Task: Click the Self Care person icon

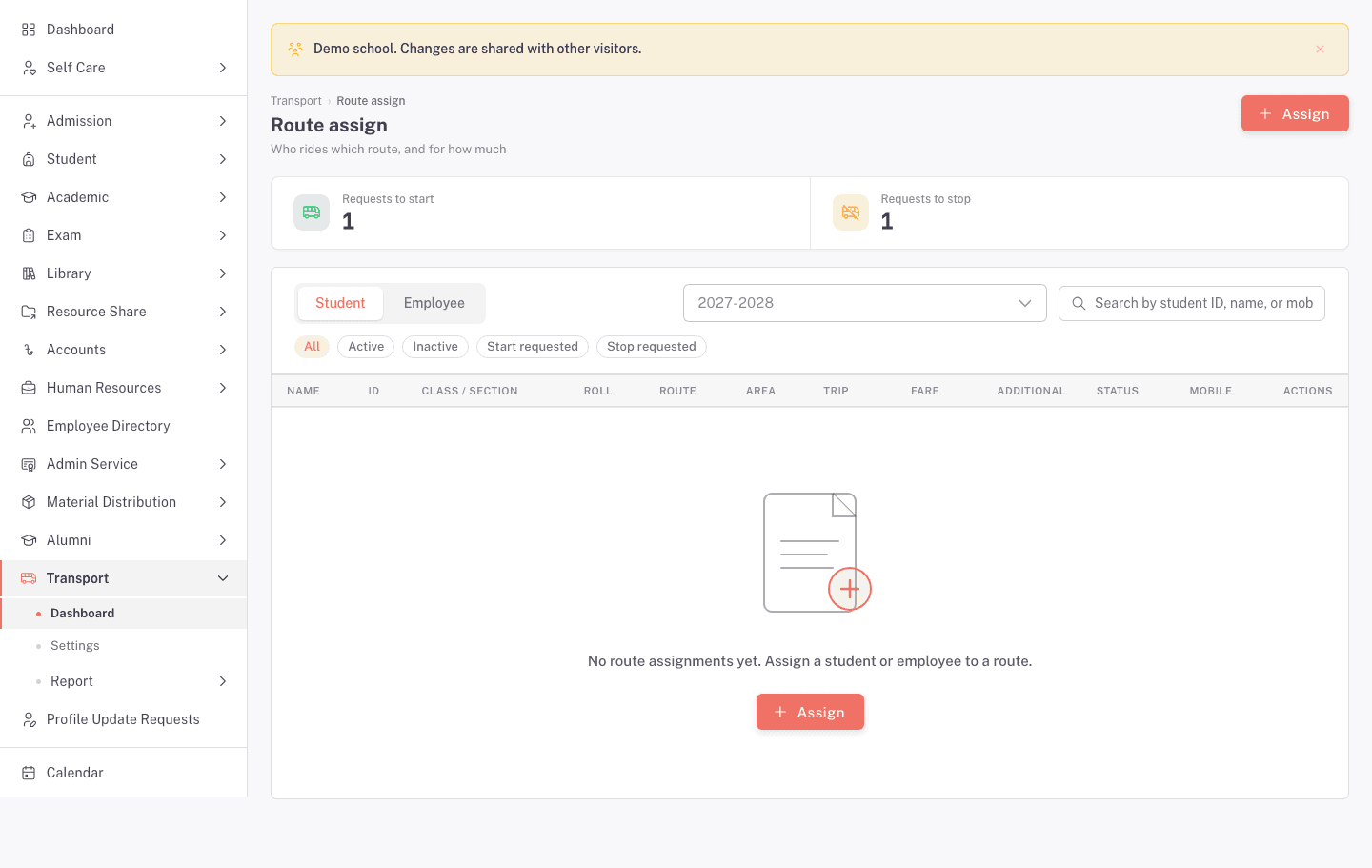Action: 29,68
